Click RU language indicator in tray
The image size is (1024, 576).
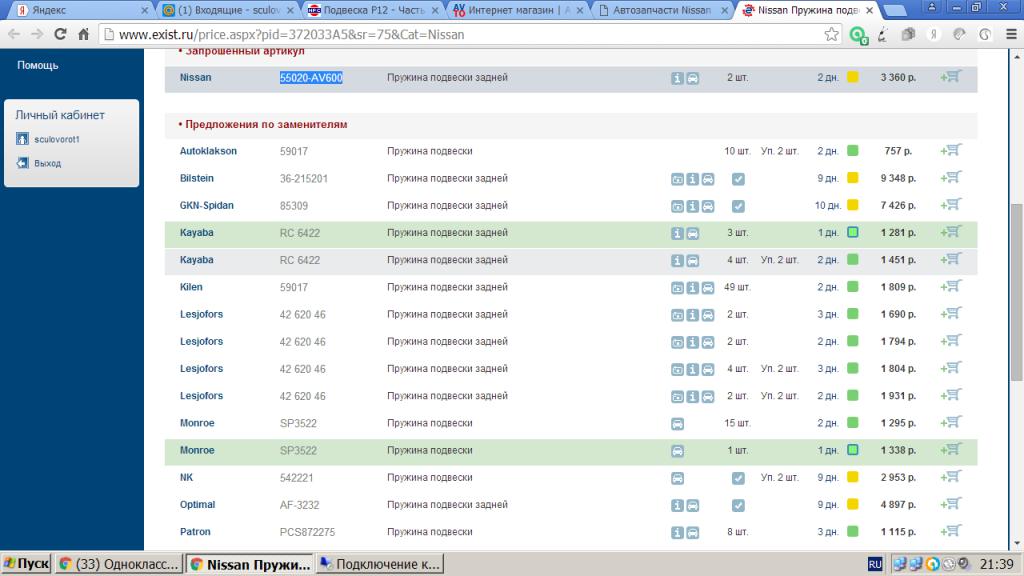tap(875, 564)
